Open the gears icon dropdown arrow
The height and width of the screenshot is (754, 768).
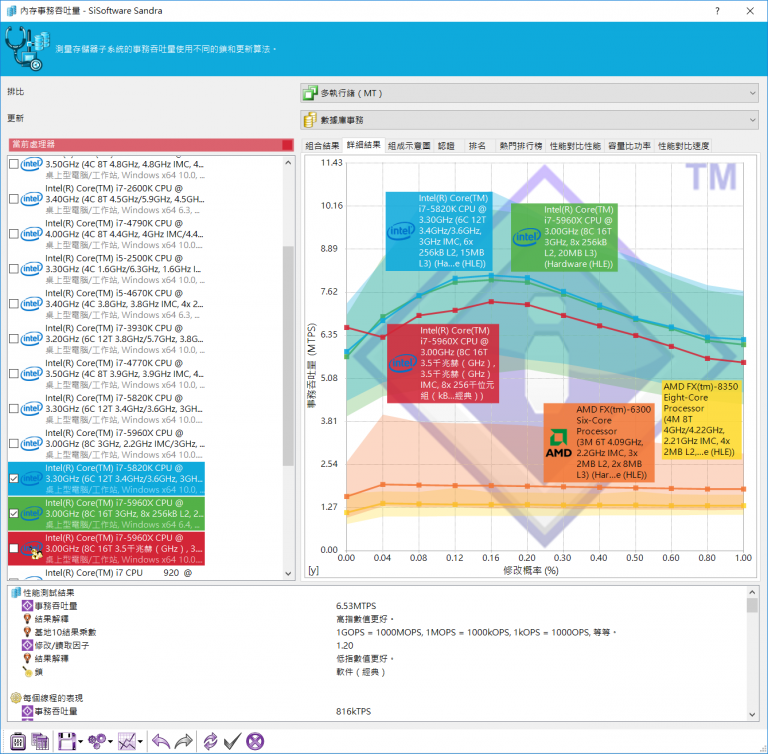point(110,742)
